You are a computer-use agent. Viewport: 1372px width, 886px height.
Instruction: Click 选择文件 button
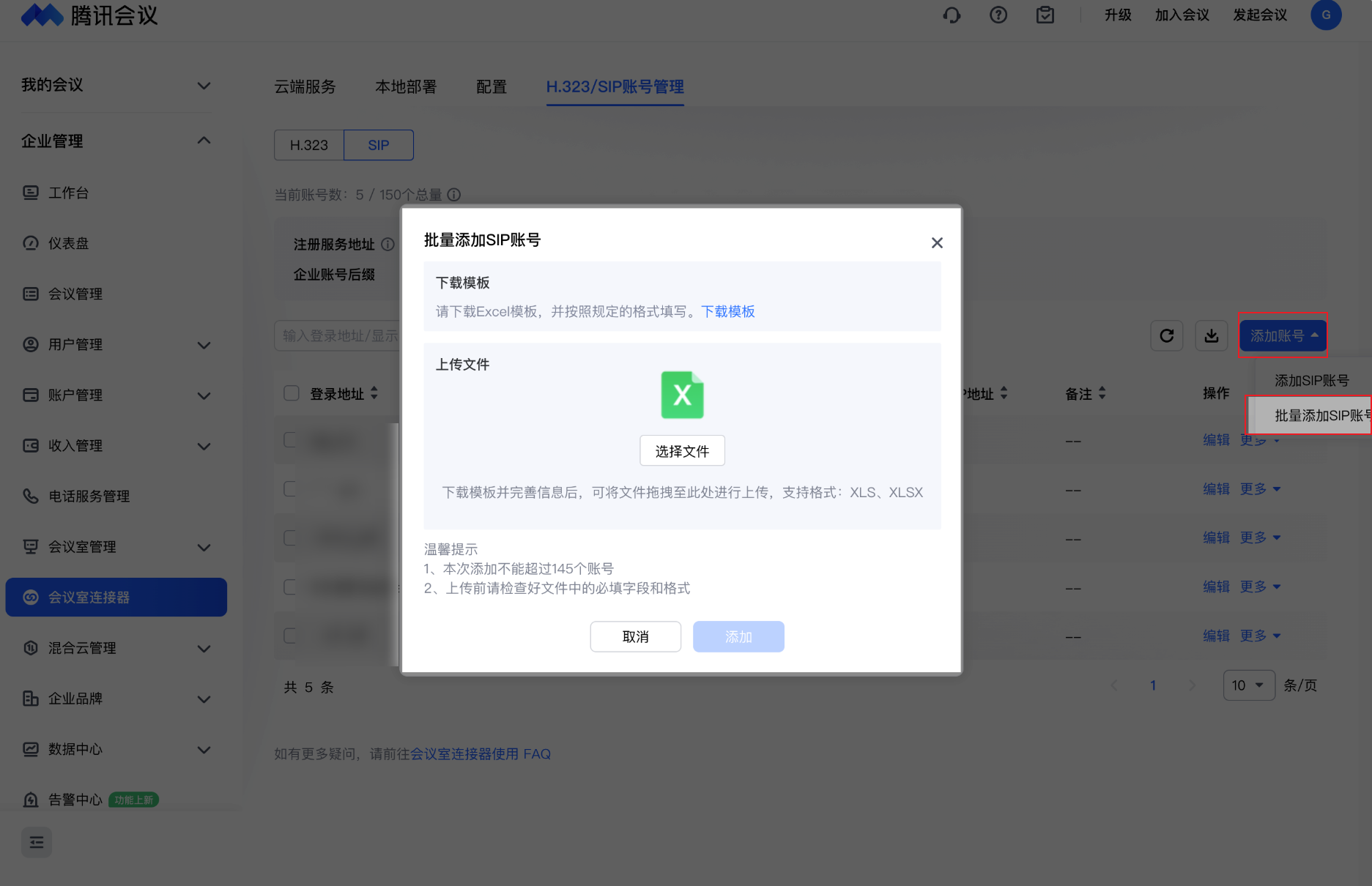pyautogui.click(x=682, y=450)
